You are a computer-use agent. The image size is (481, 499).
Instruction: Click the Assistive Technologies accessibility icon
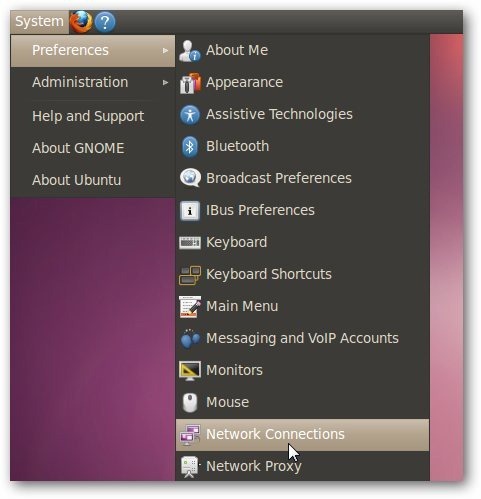click(x=190, y=115)
